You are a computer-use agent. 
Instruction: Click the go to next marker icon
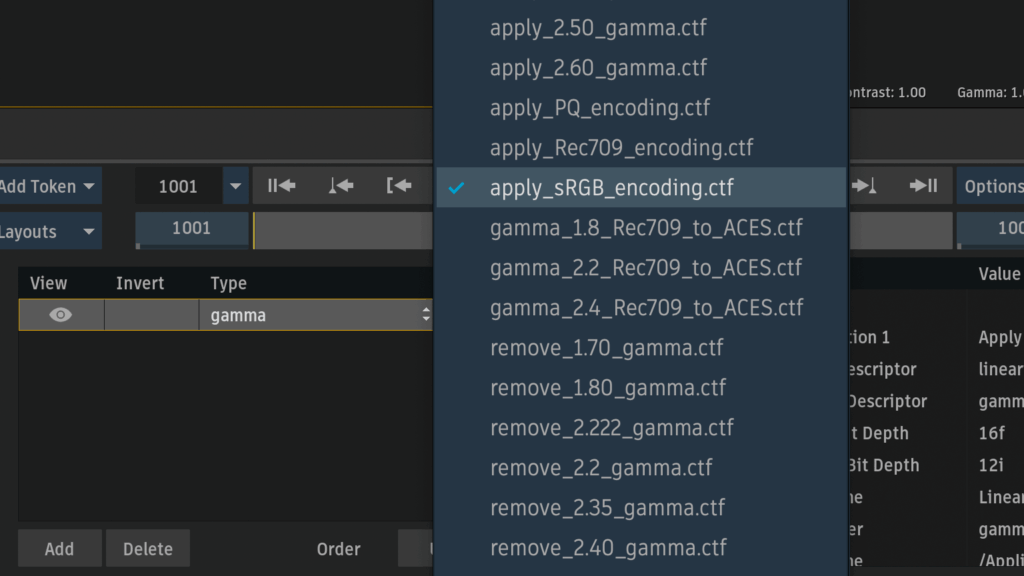pos(865,186)
